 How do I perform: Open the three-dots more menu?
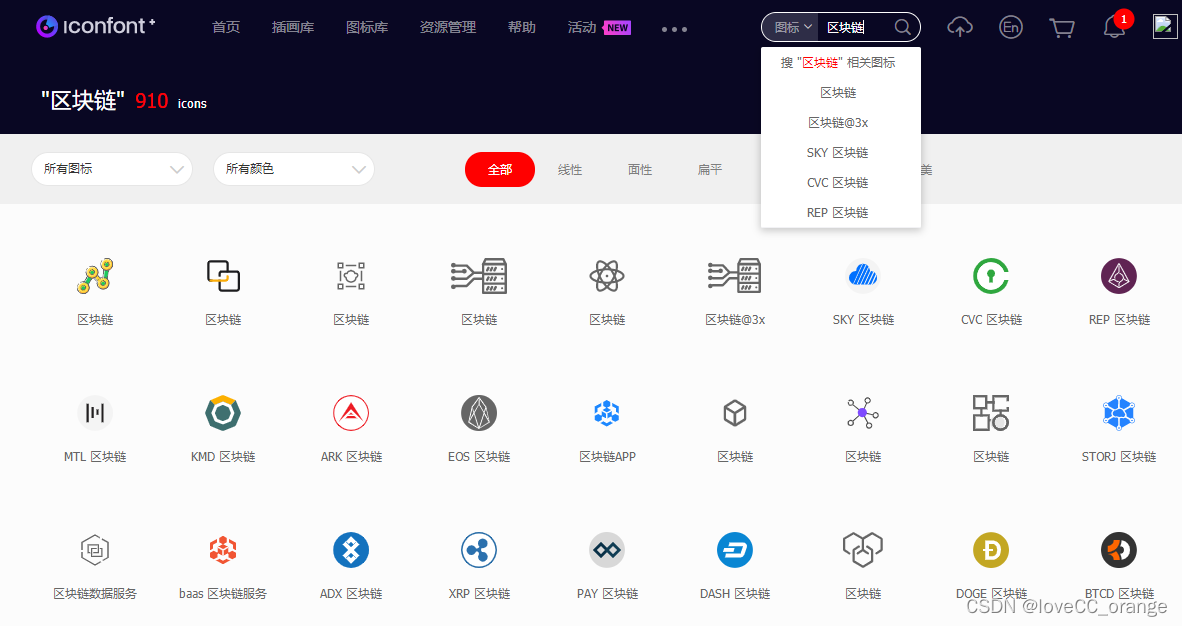(x=674, y=29)
